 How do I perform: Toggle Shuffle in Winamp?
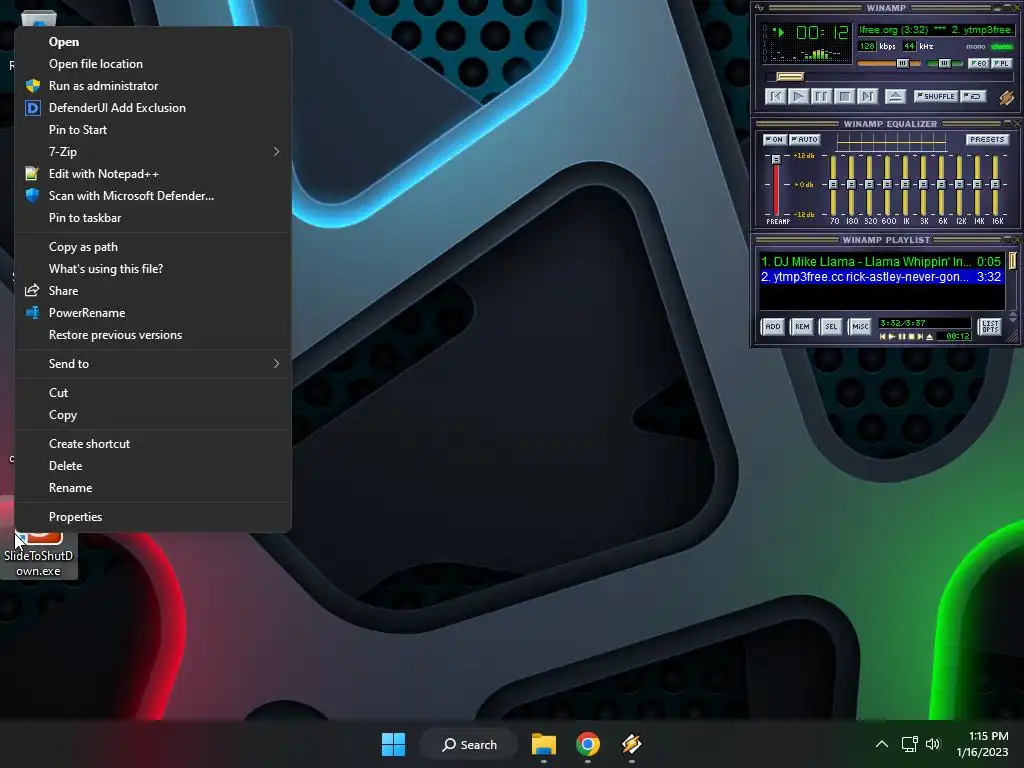click(x=936, y=96)
